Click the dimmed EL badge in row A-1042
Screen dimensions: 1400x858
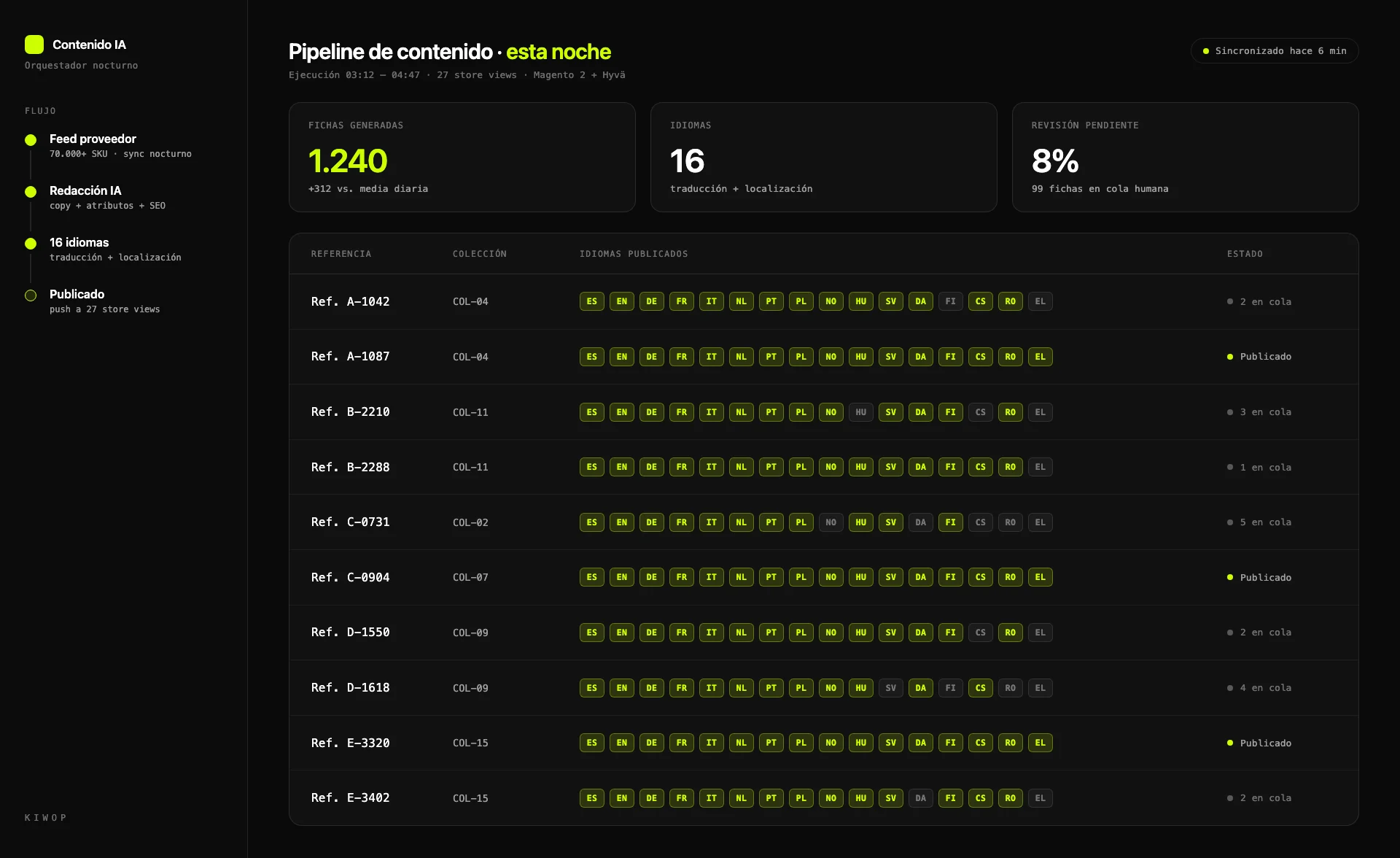click(1040, 301)
